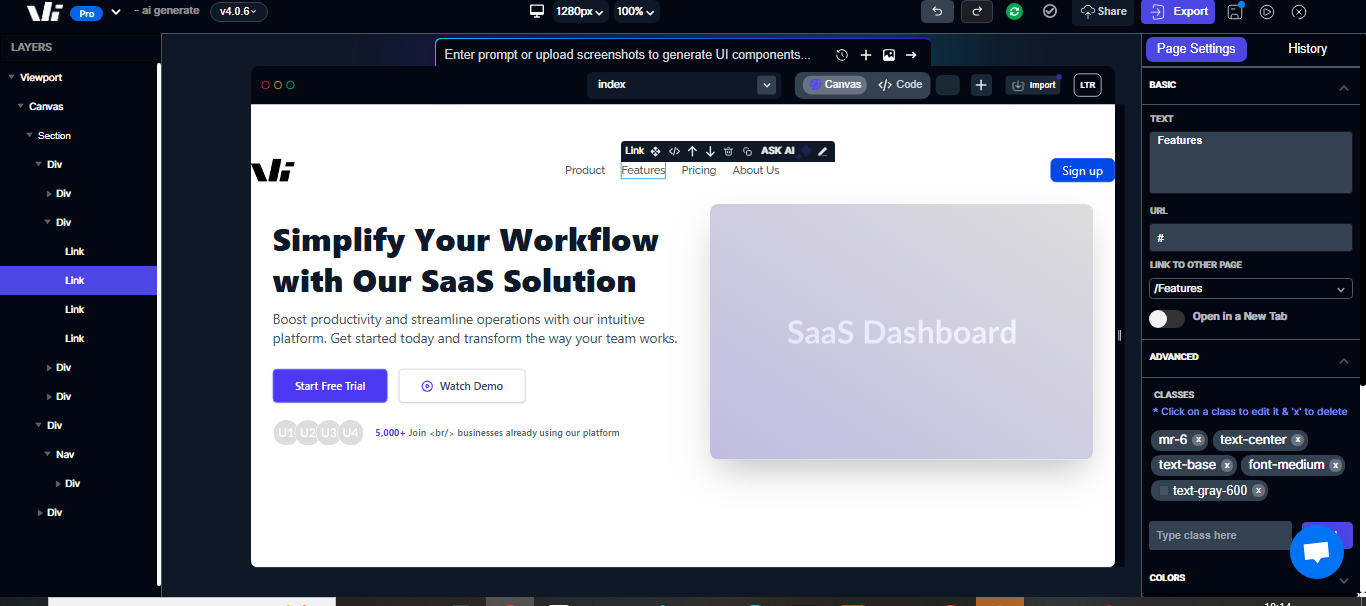
Task: Switch to the Page Settings tab
Action: click(1196, 49)
